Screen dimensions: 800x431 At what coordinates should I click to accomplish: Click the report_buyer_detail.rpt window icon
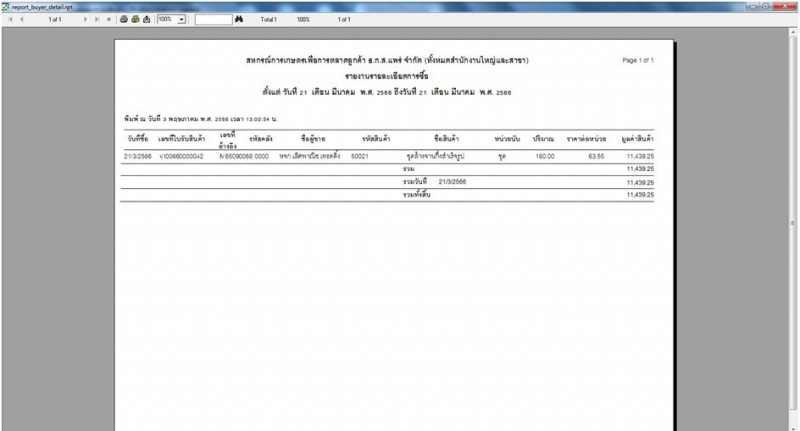pos(5,5)
